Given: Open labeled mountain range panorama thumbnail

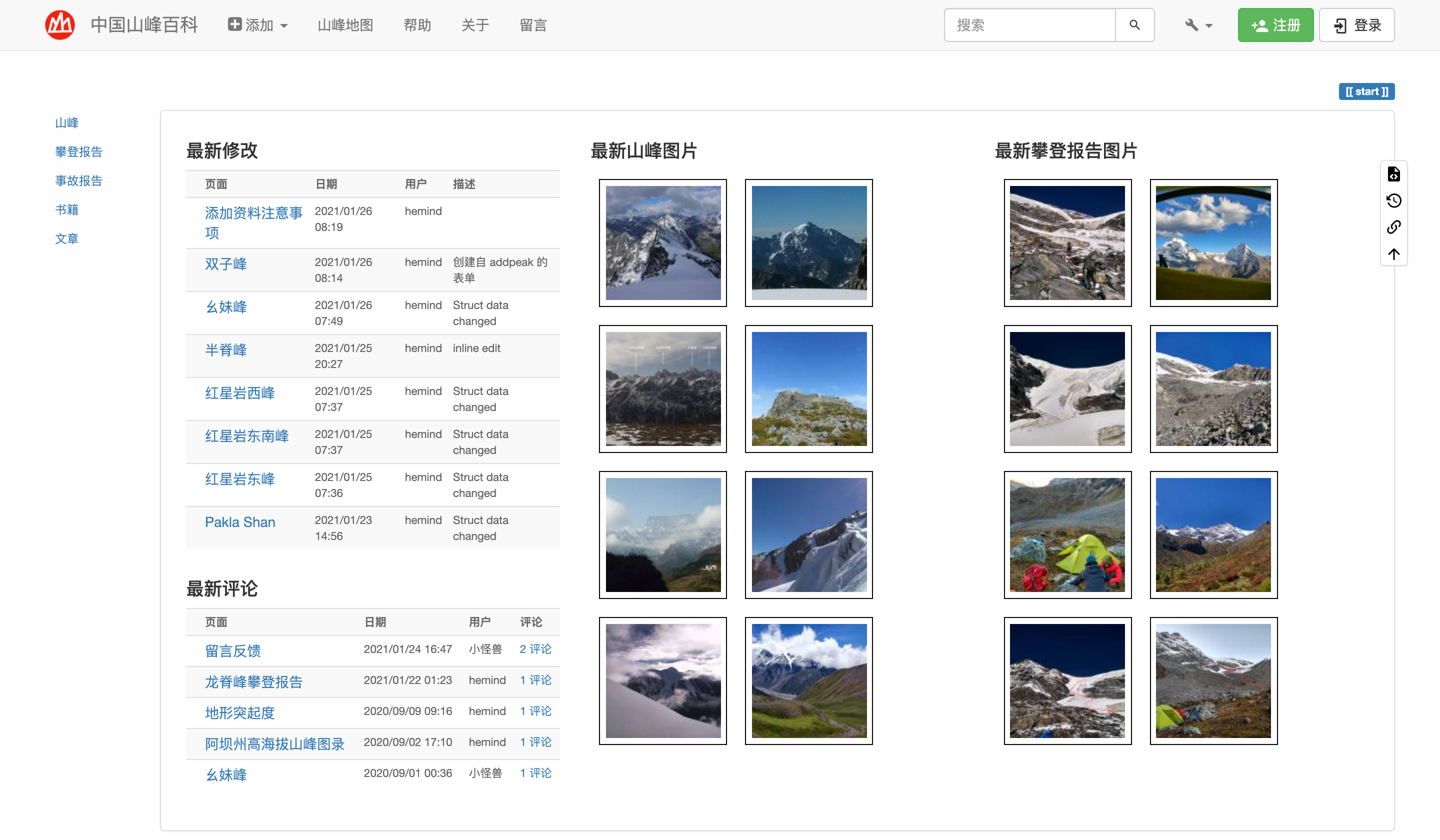Looking at the screenshot, I should 663,388.
